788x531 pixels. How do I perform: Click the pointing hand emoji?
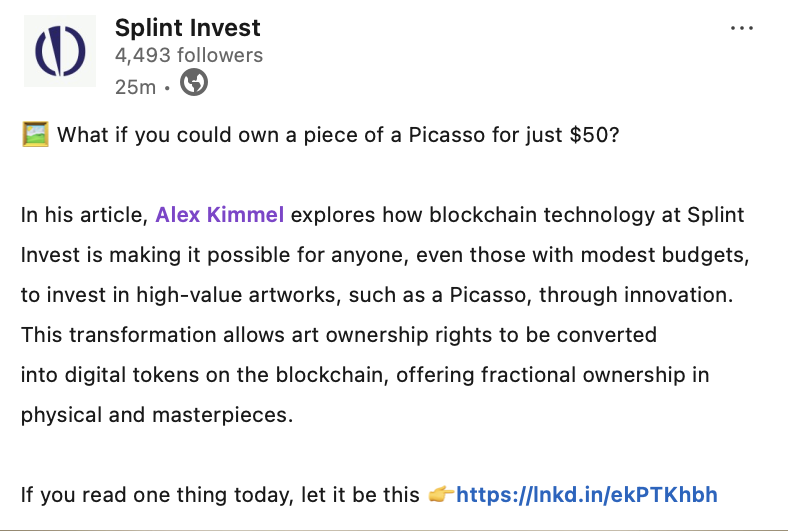click(441, 494)
